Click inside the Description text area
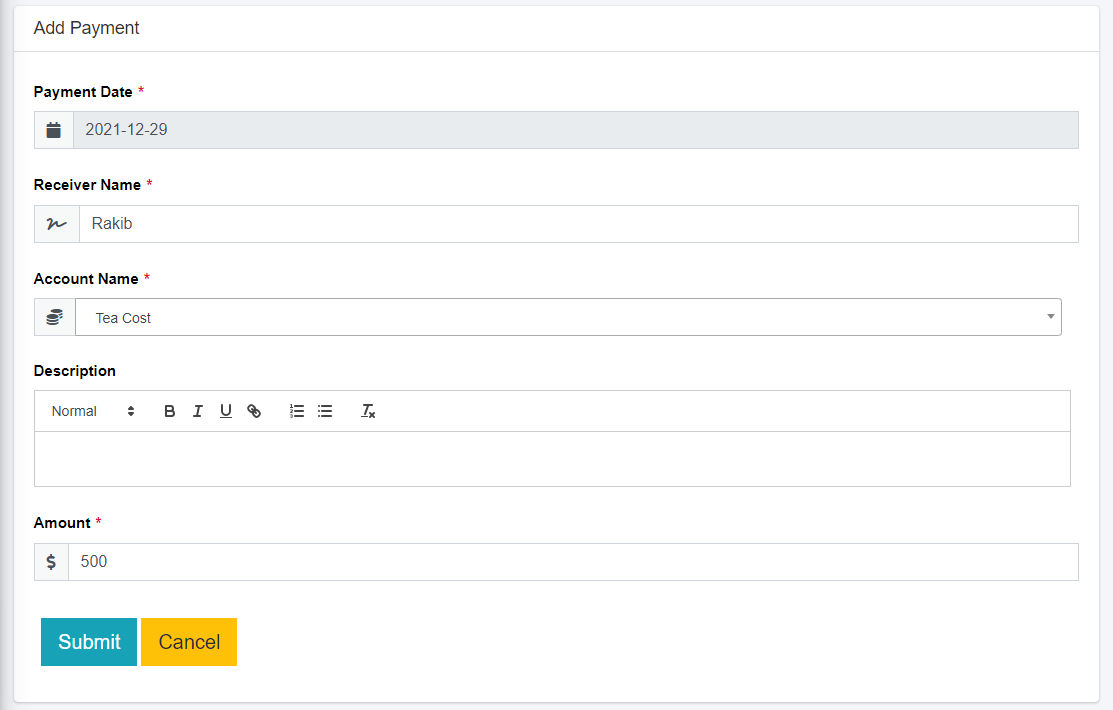 (552, 459)
